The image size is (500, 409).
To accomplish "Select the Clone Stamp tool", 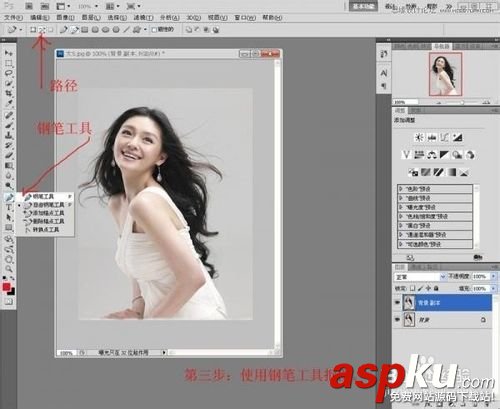I will point(9,135).
